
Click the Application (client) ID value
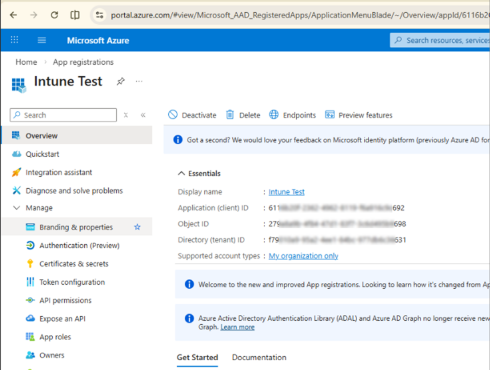tap(336, 208)
